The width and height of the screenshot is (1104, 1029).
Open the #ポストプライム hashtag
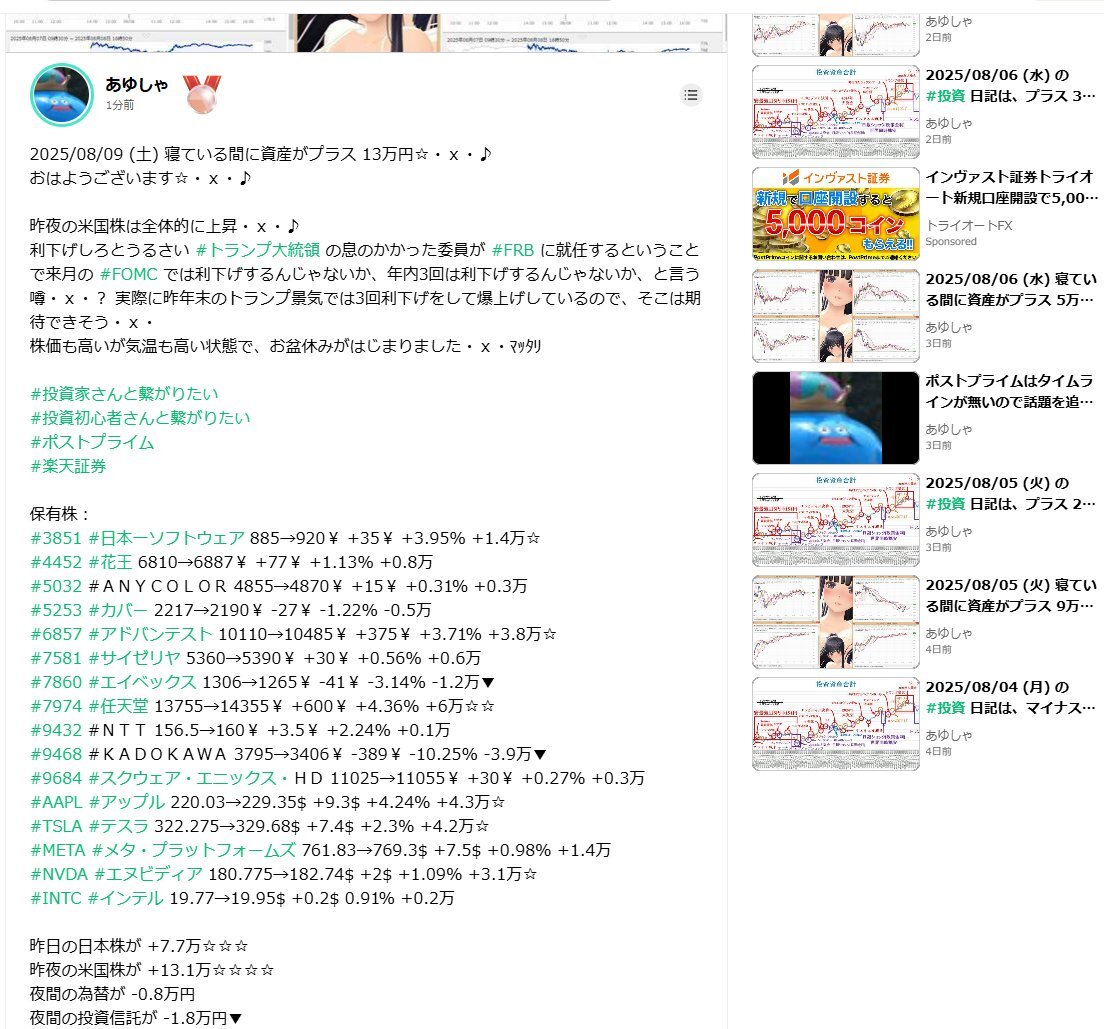[x=92, y=442]
